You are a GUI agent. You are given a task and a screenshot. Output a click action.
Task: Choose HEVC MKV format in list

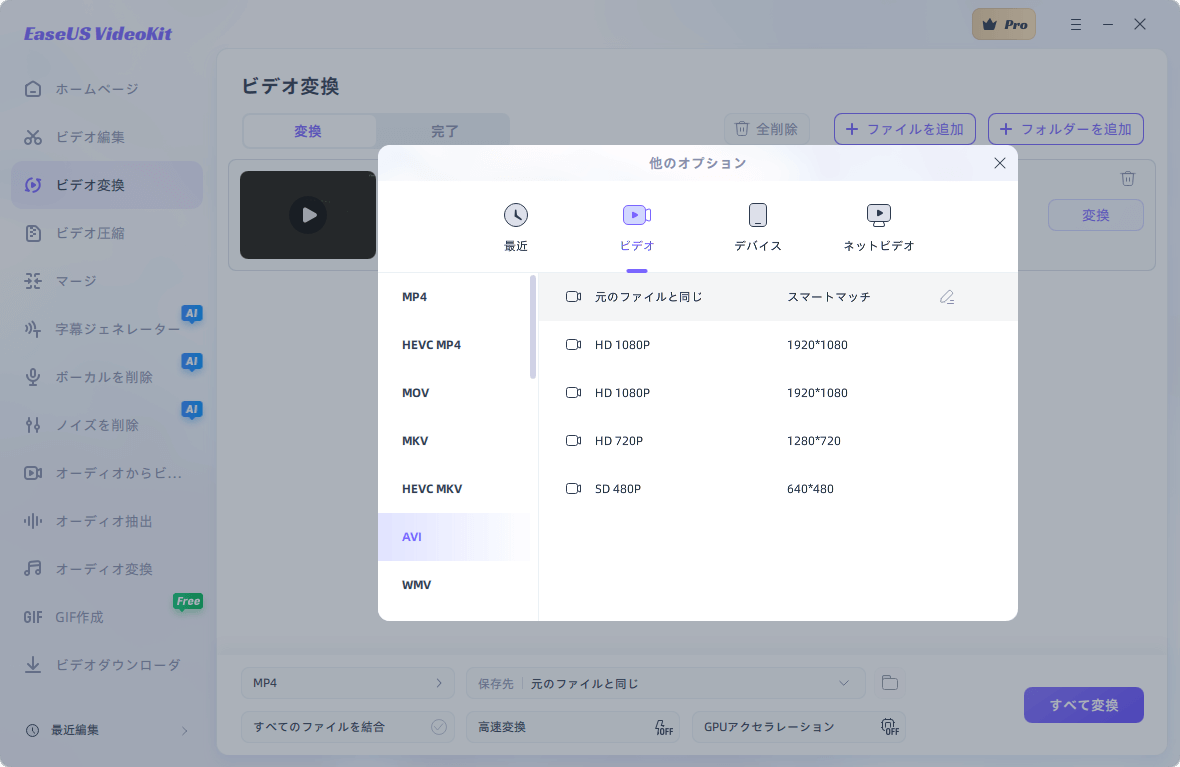click(454, 489)
